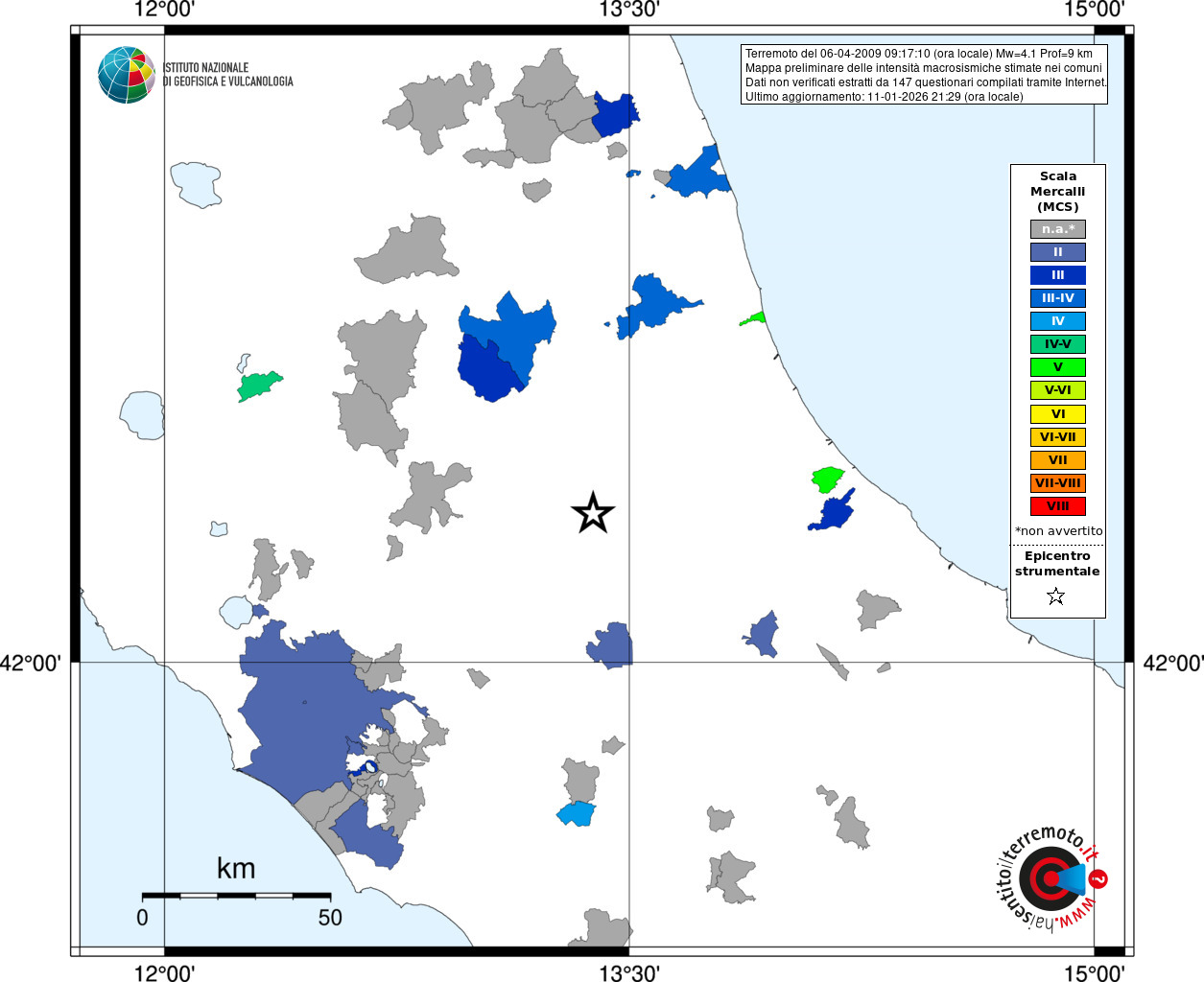
Task: Click the 'Epicentro strumentale' legend label
Action: (x=1057, y=563)
